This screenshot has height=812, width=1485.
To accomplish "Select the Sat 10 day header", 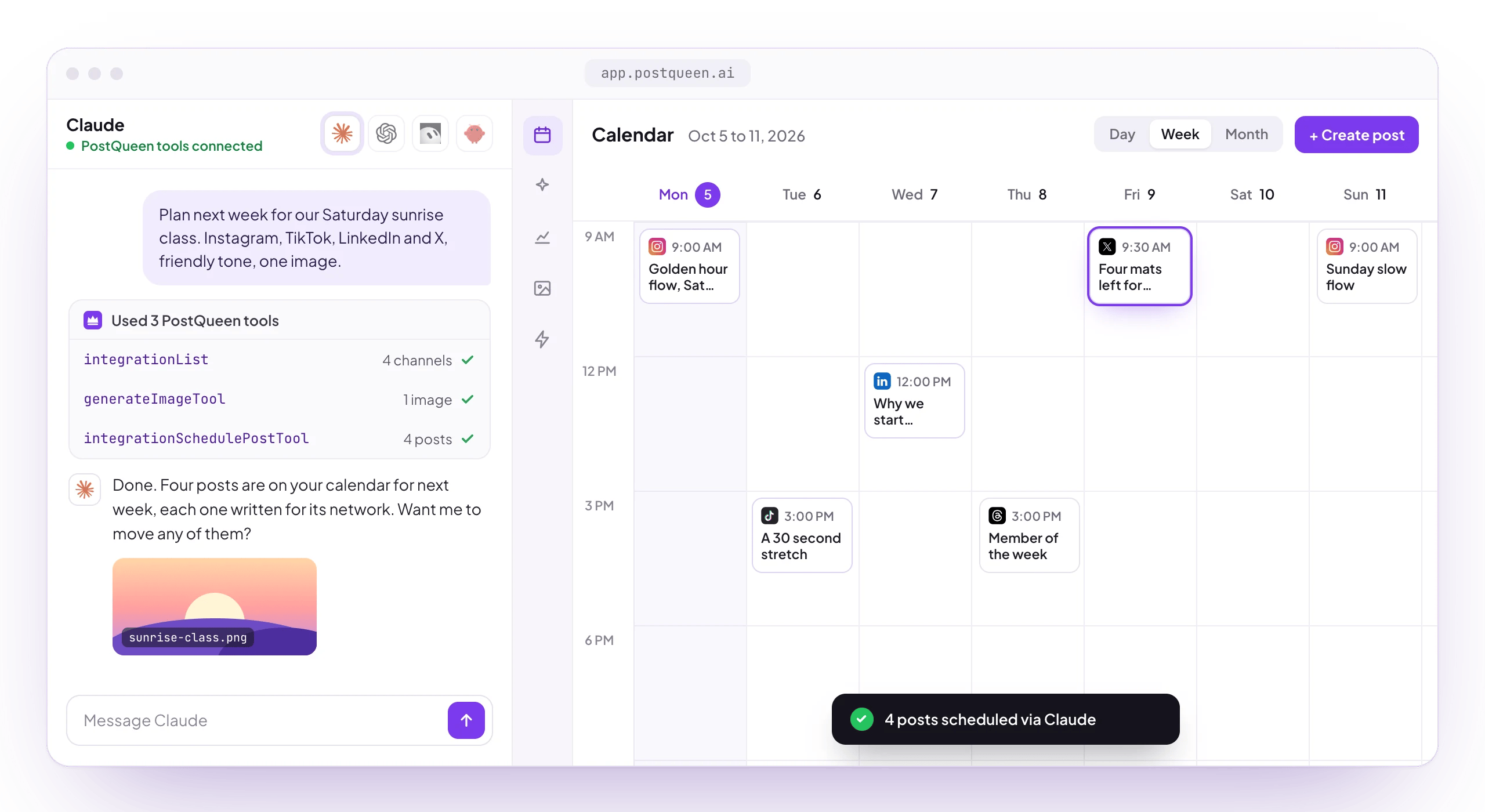I will point(1252,195).
